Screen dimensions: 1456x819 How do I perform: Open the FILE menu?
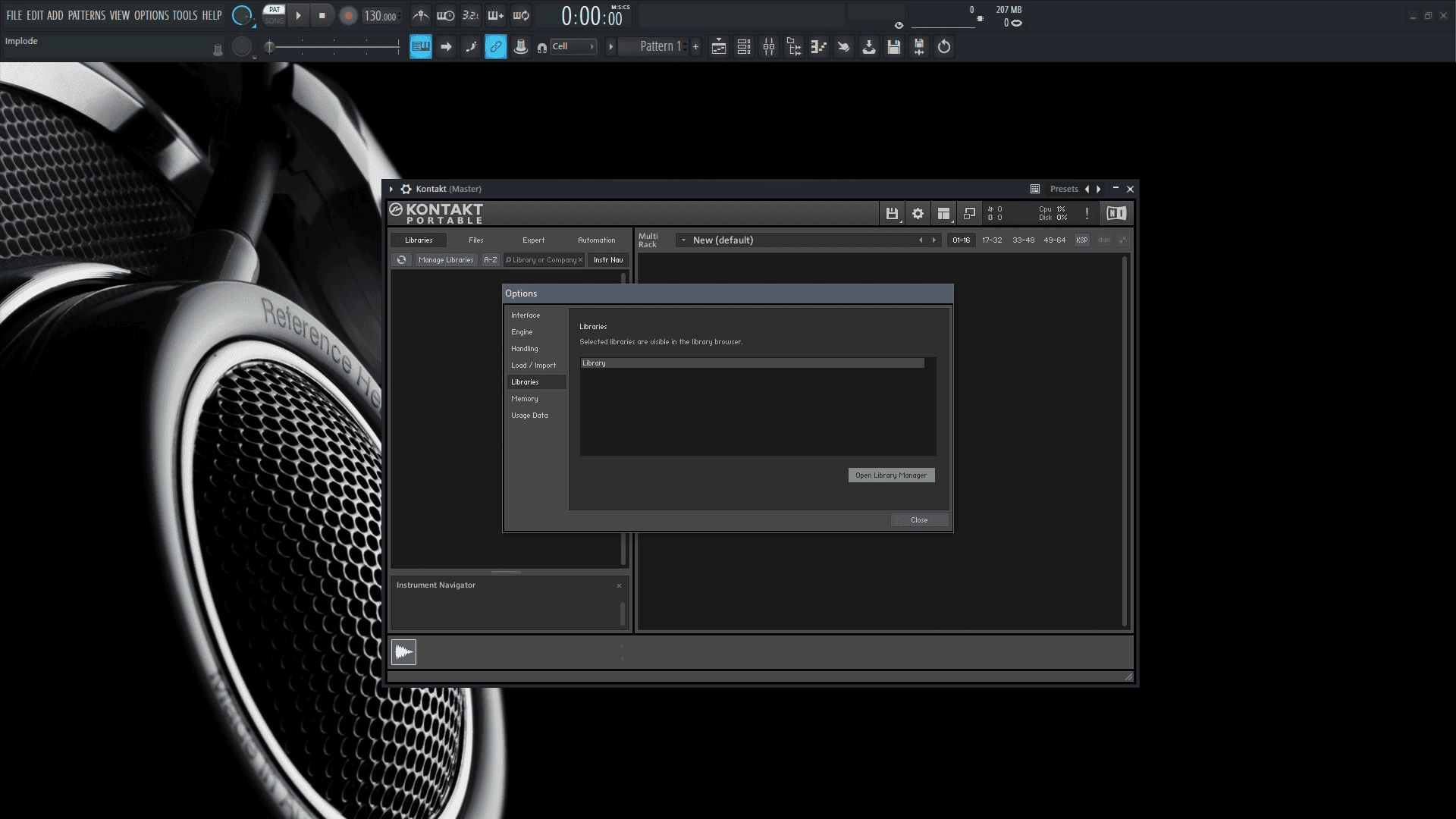(14, 15)
